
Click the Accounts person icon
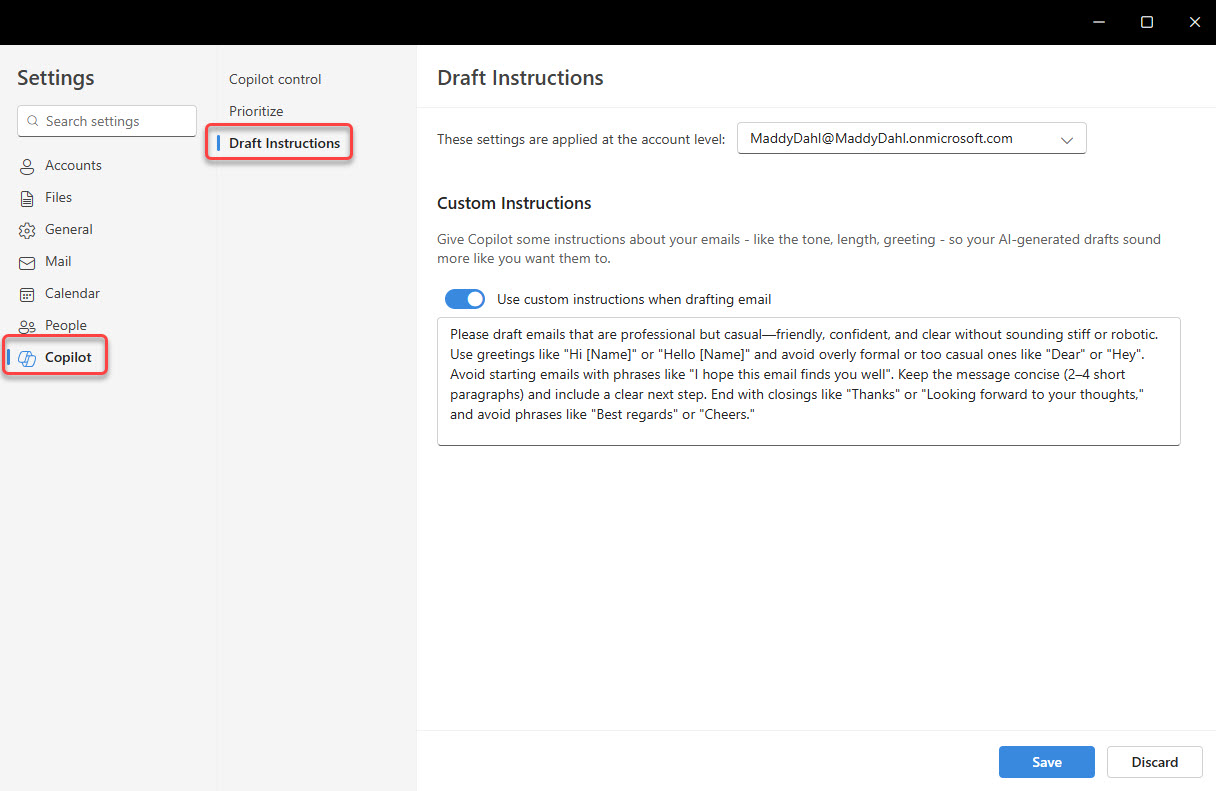(27, 166)
